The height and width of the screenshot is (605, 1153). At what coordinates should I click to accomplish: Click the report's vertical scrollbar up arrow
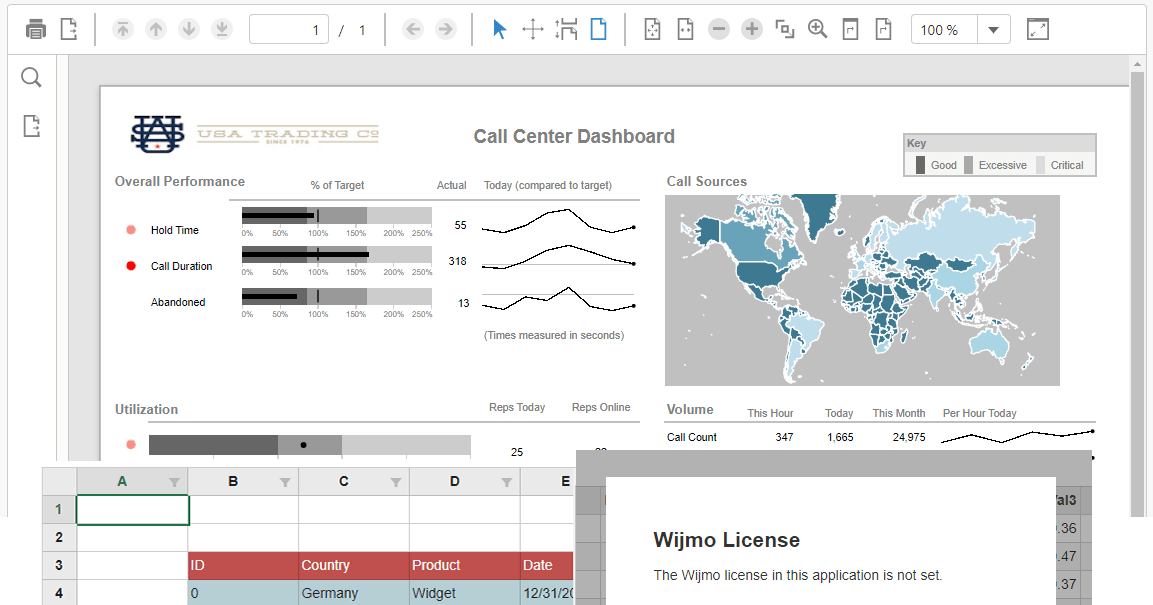click(x=1136, y=64)
